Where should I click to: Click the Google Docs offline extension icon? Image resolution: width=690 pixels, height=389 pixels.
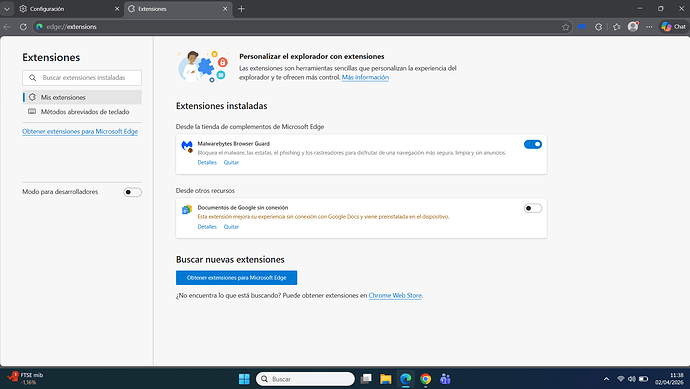tap(187, 209)
